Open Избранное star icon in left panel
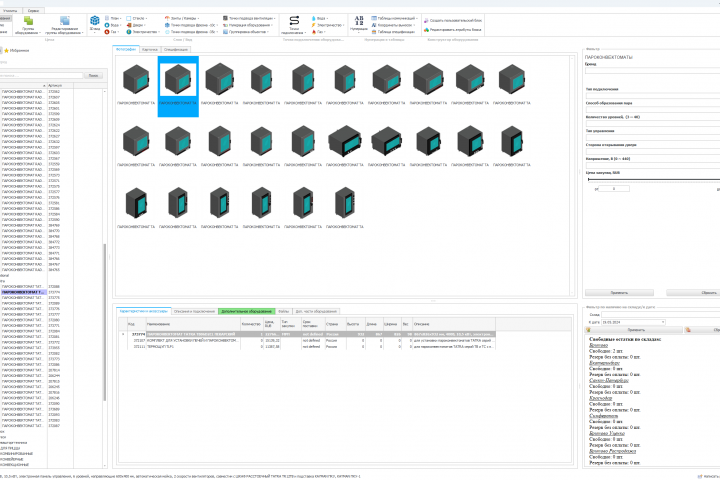The height and width of the screenshot is (480, 720). [x=6, y=51]
